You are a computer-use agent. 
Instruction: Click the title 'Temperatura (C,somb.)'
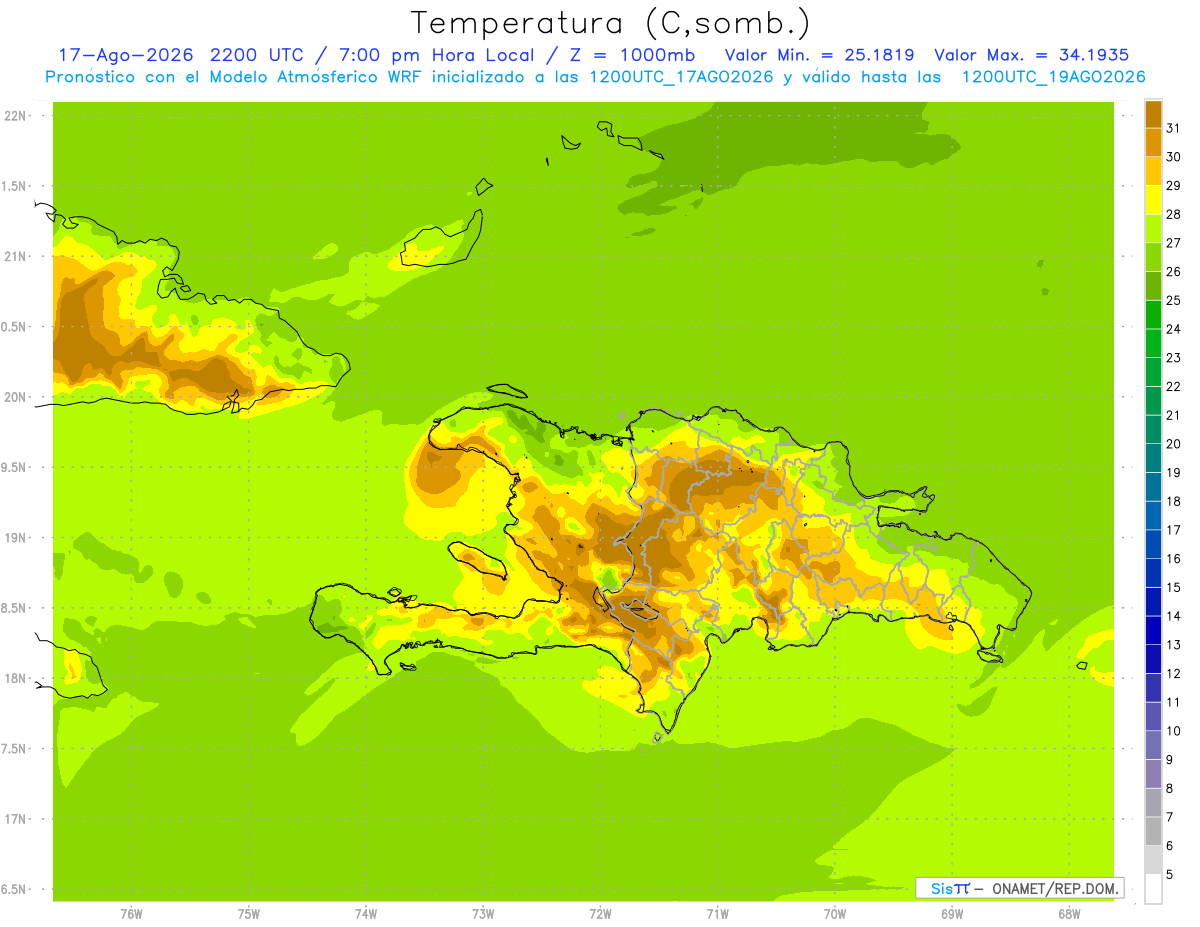click(x=611, y=23)
